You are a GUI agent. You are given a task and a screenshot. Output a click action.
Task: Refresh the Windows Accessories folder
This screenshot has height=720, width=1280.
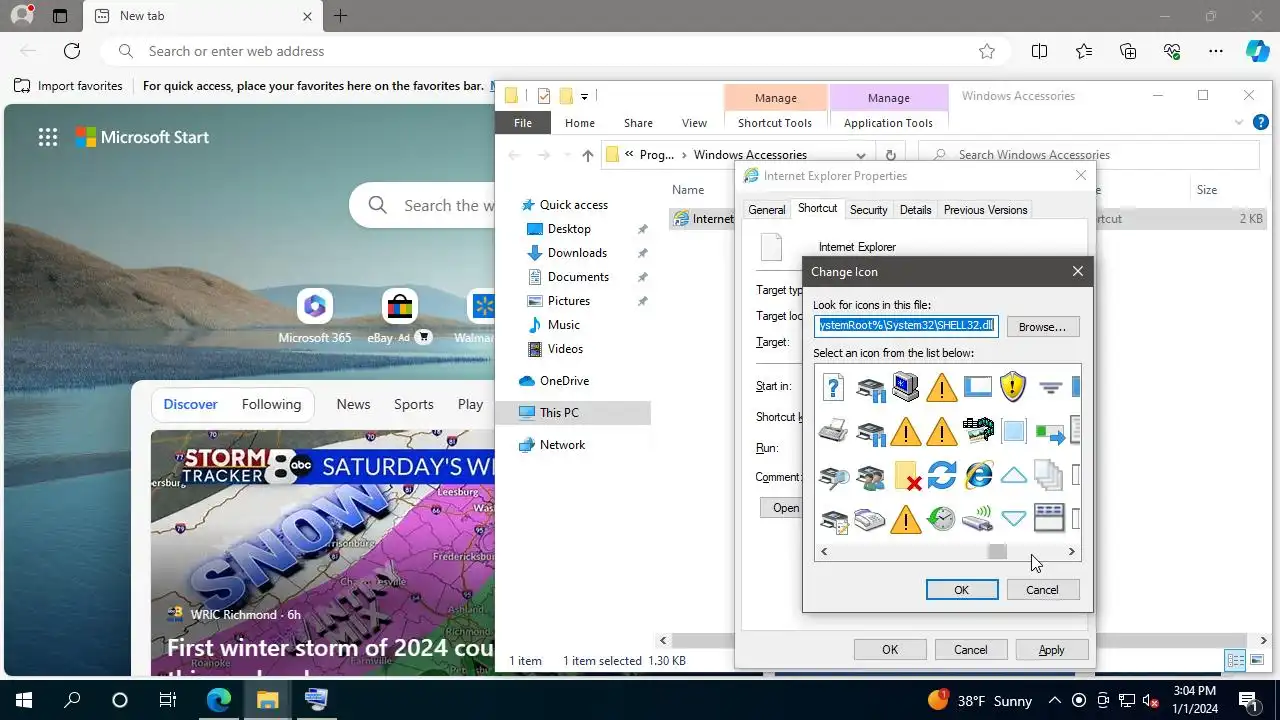[x=890, y=155]
